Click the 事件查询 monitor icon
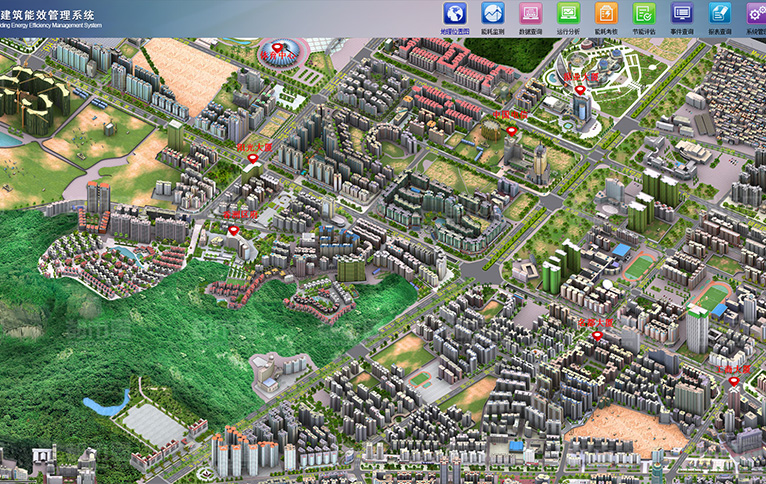The width and height of the screenshot is (766, 484). point(682,14)
